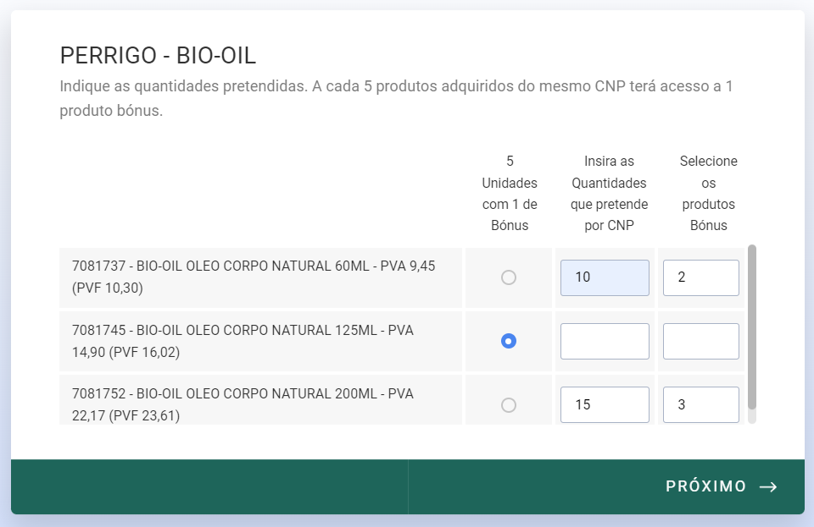Click the '5 Unidades com 1 de Bónus' header
The image size is (814, 527).
(509, 193)
